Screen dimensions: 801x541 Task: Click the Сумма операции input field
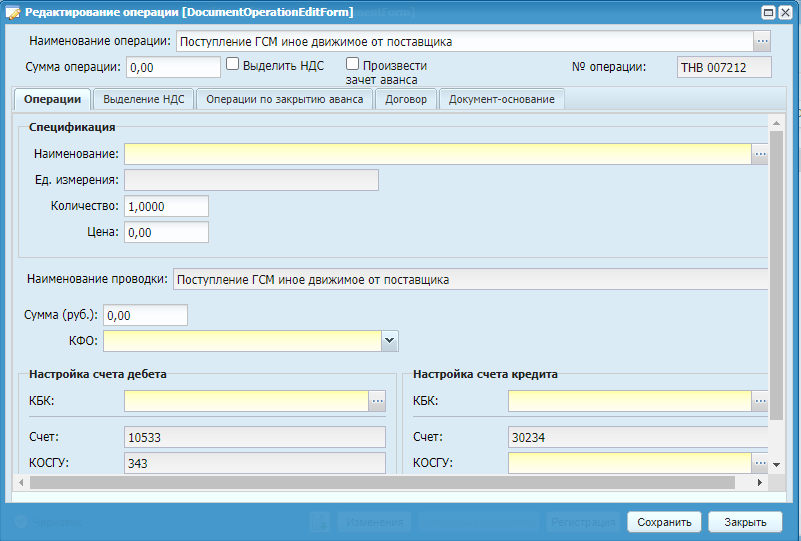(173, 67)
